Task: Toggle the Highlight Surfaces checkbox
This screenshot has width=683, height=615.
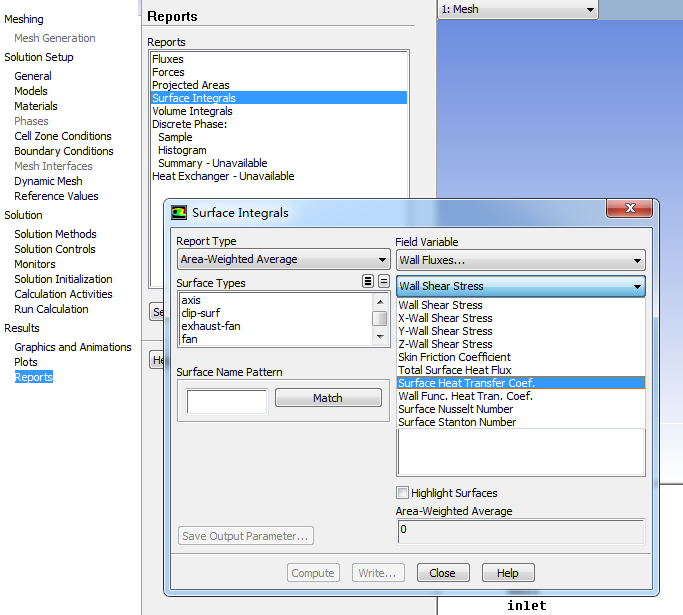Action: (402, 493)
